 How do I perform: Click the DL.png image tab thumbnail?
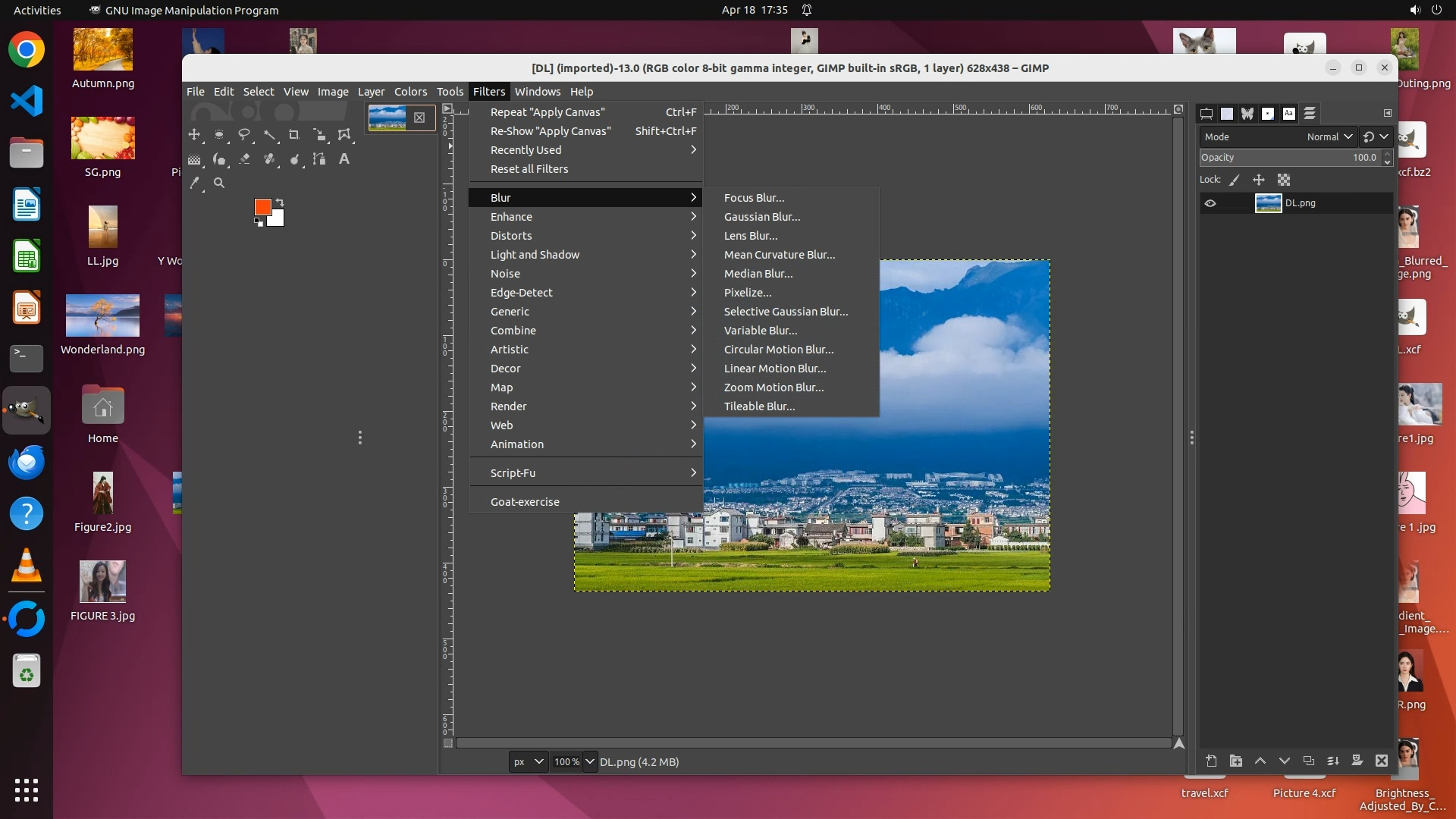388,118
